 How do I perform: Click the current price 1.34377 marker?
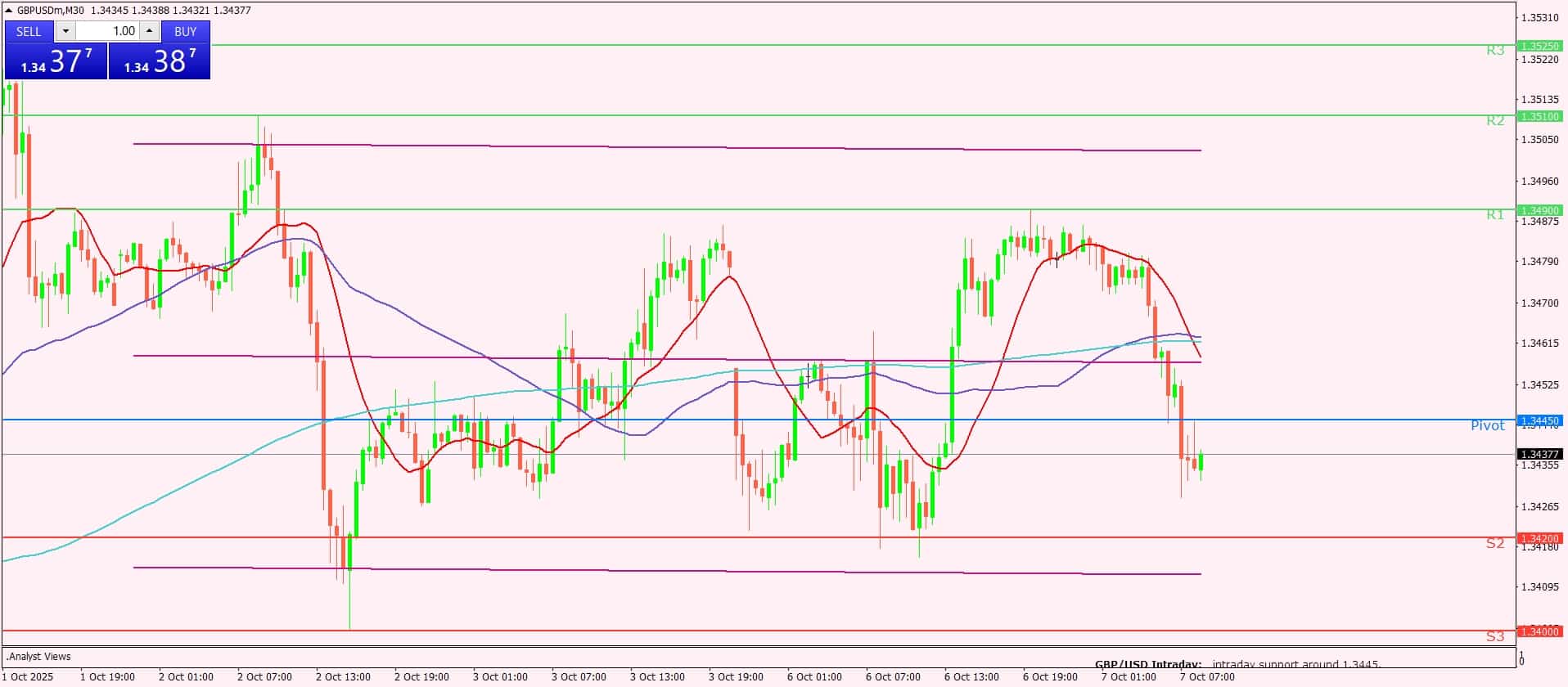point(1539,454)
